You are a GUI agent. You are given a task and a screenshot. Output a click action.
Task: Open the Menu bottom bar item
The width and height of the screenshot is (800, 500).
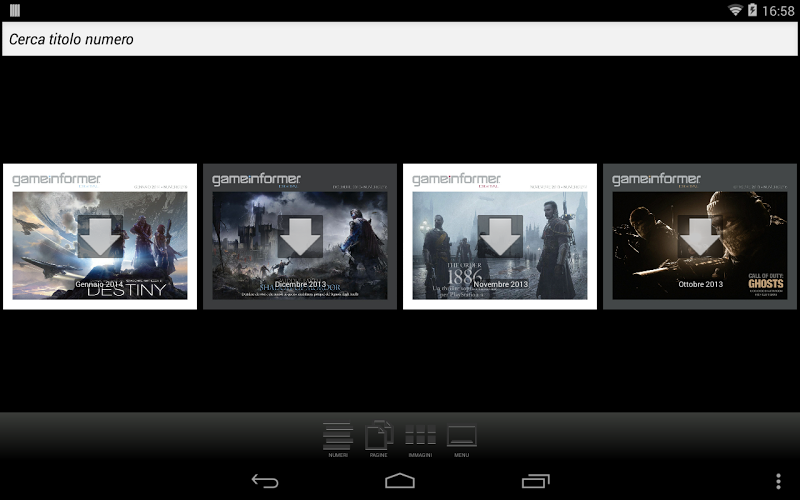click(x=462, y=439)
